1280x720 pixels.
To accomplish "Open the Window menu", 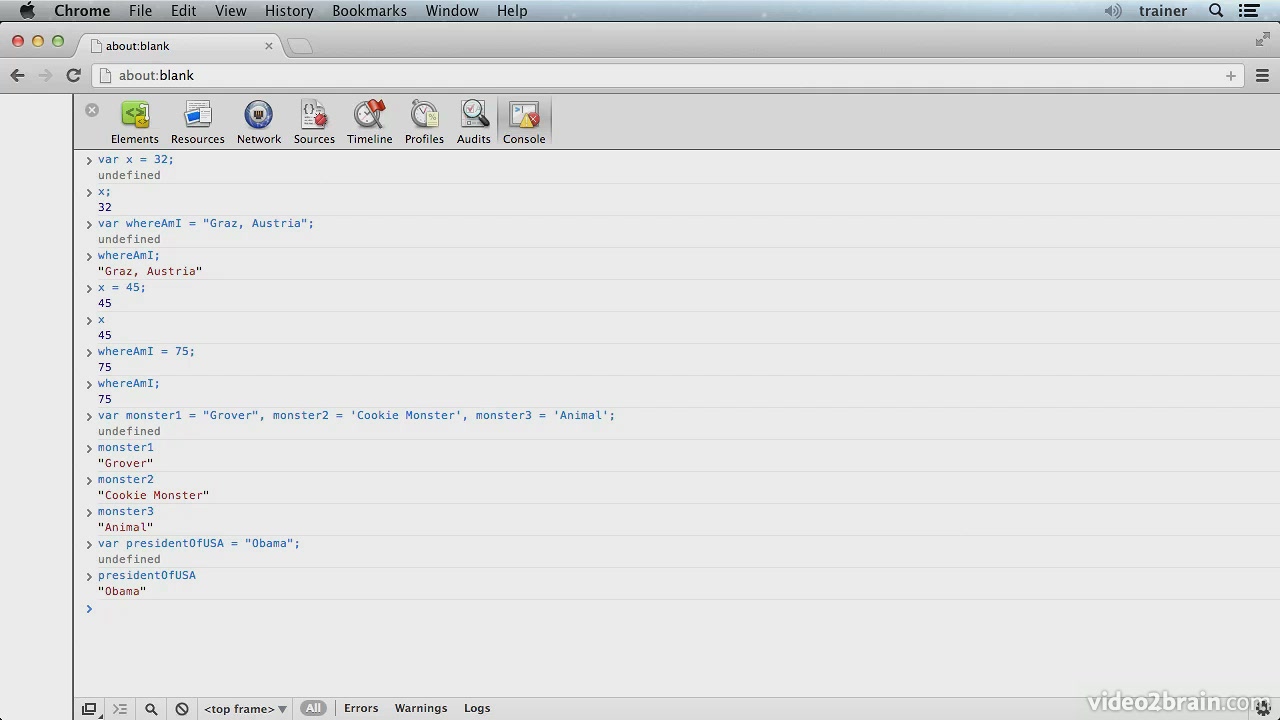I will pos(452,11).
